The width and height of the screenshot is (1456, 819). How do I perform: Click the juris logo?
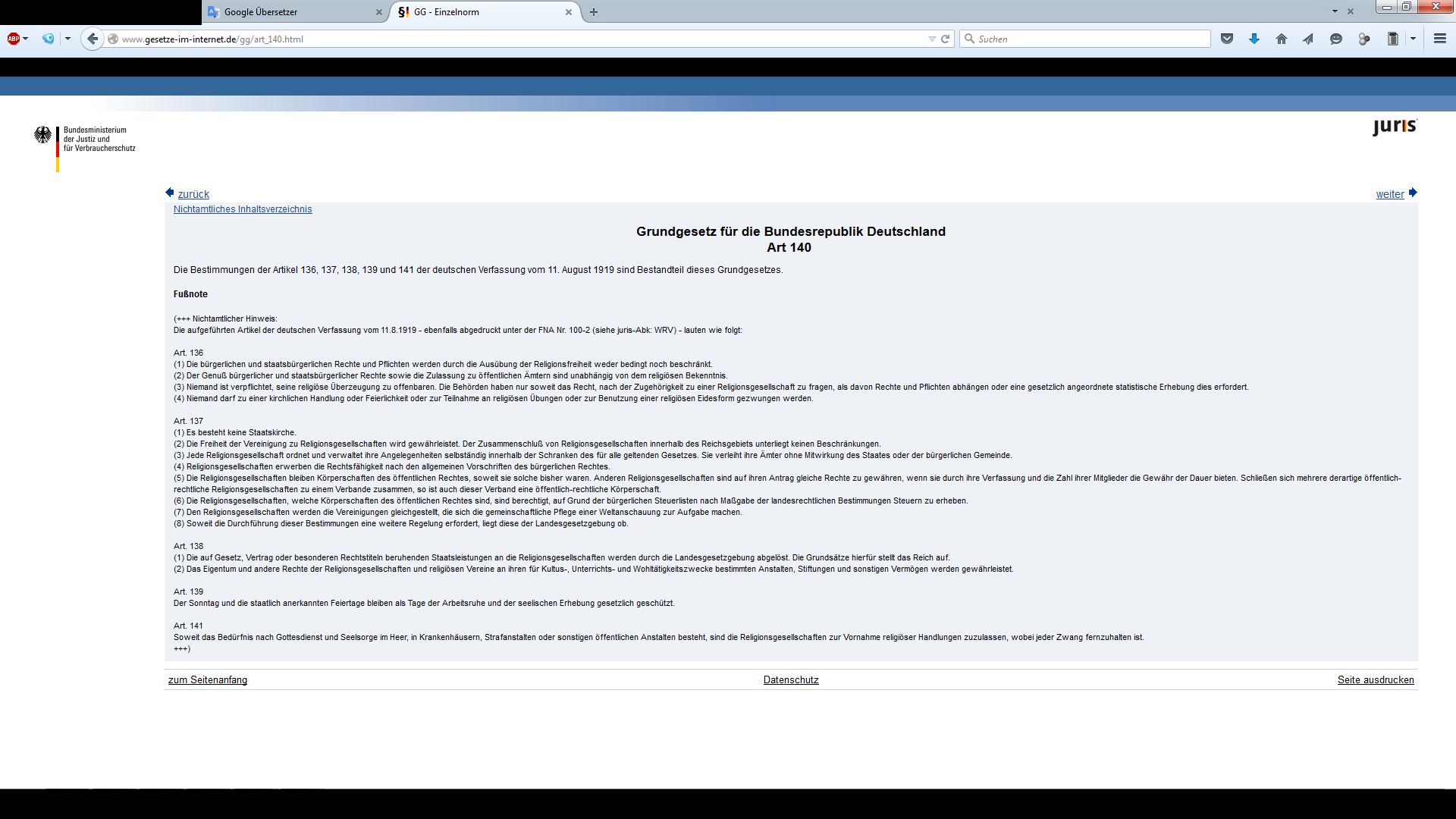[x=1394, y=127]
